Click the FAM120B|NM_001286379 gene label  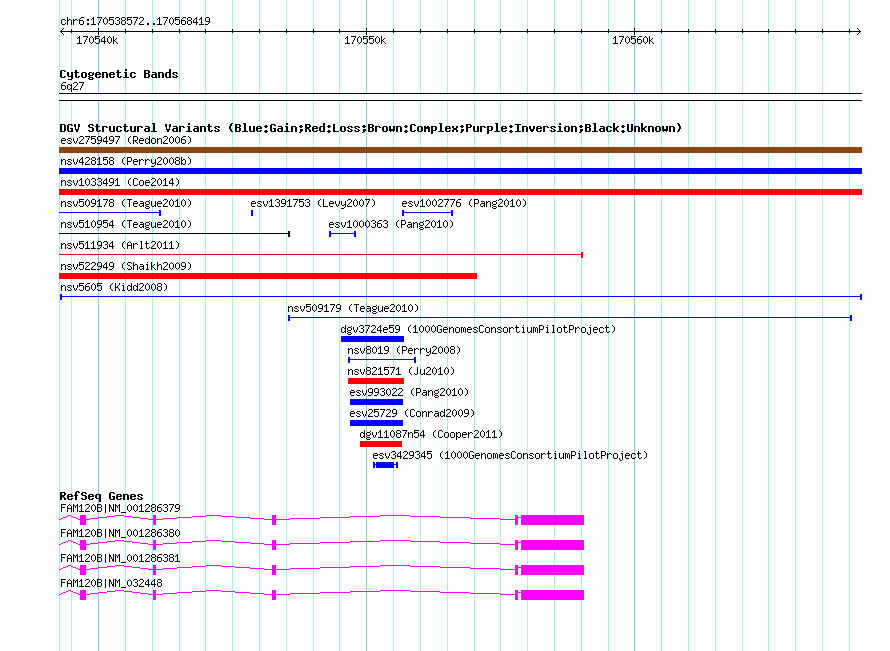(x=120, y=508)
